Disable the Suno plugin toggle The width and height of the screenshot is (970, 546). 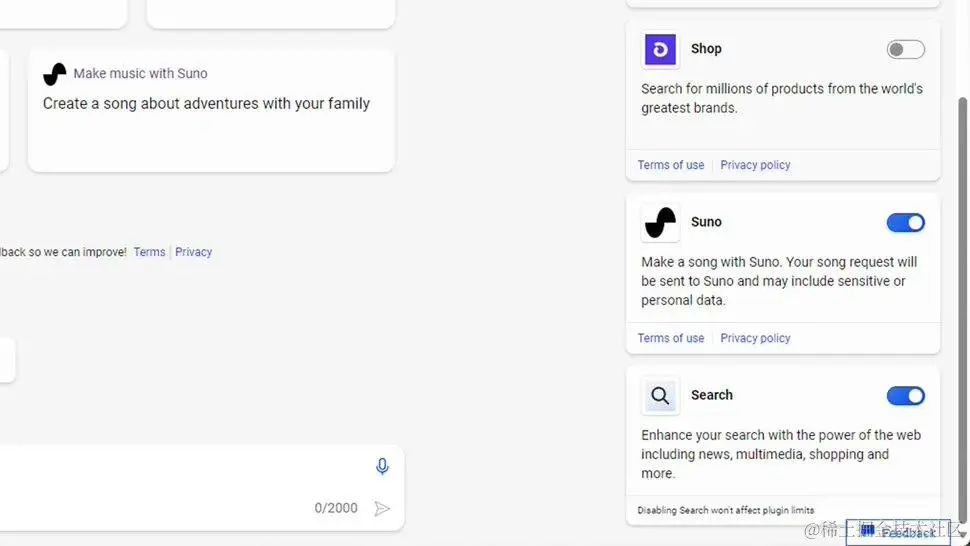pyautogui.click(x=906, y=223)
